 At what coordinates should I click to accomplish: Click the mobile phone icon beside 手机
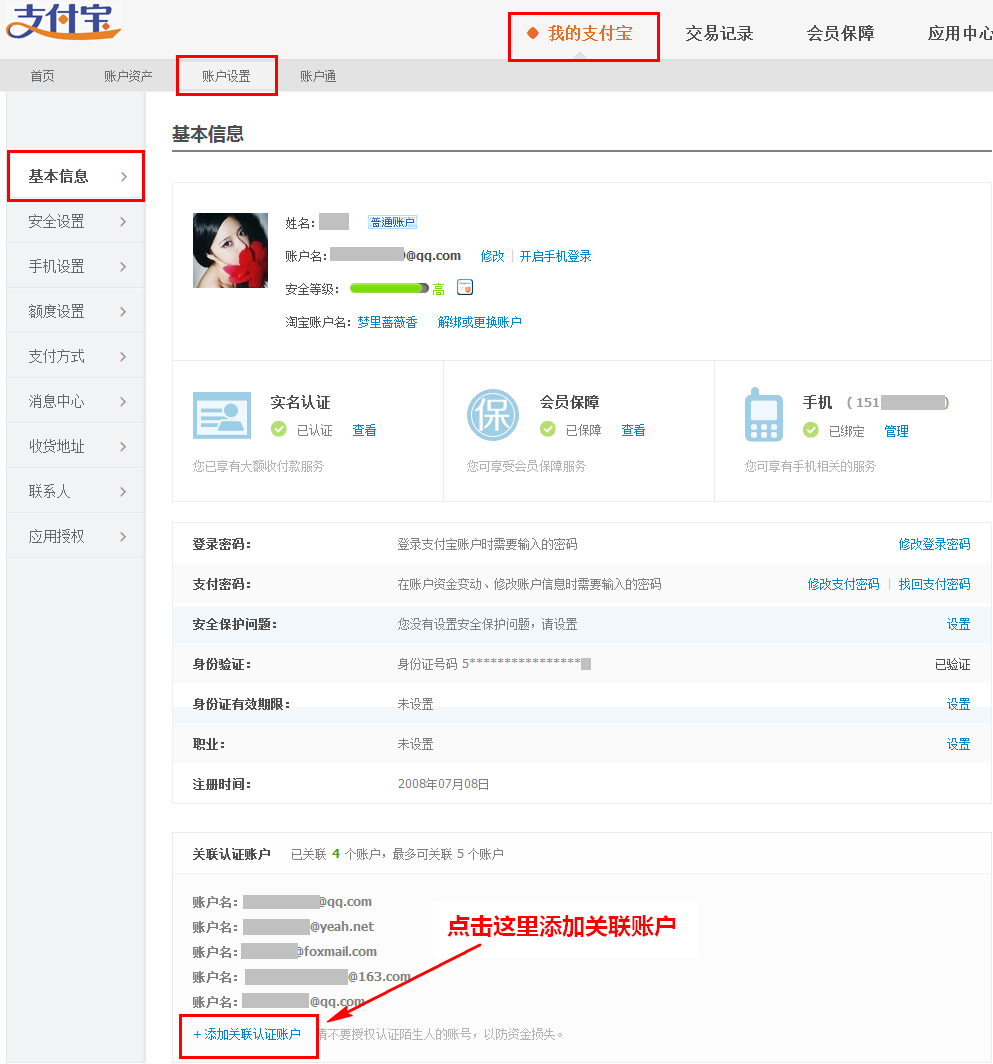pyautogui.click(x=764, y=415)
